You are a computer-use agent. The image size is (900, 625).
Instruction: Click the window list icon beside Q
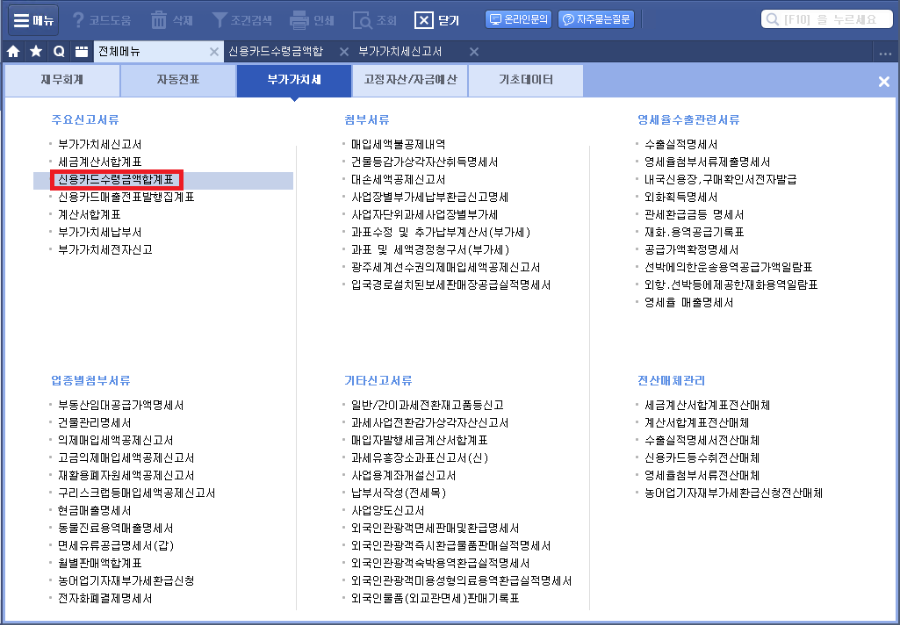82,52
